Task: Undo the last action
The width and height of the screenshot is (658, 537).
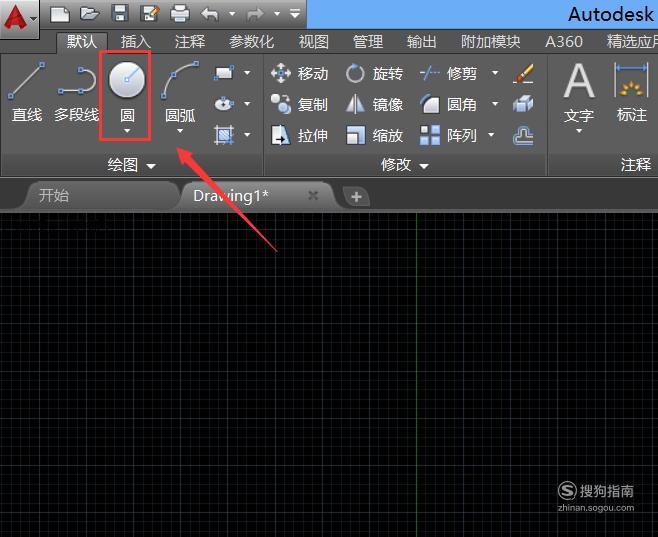Action: [210, 14]
